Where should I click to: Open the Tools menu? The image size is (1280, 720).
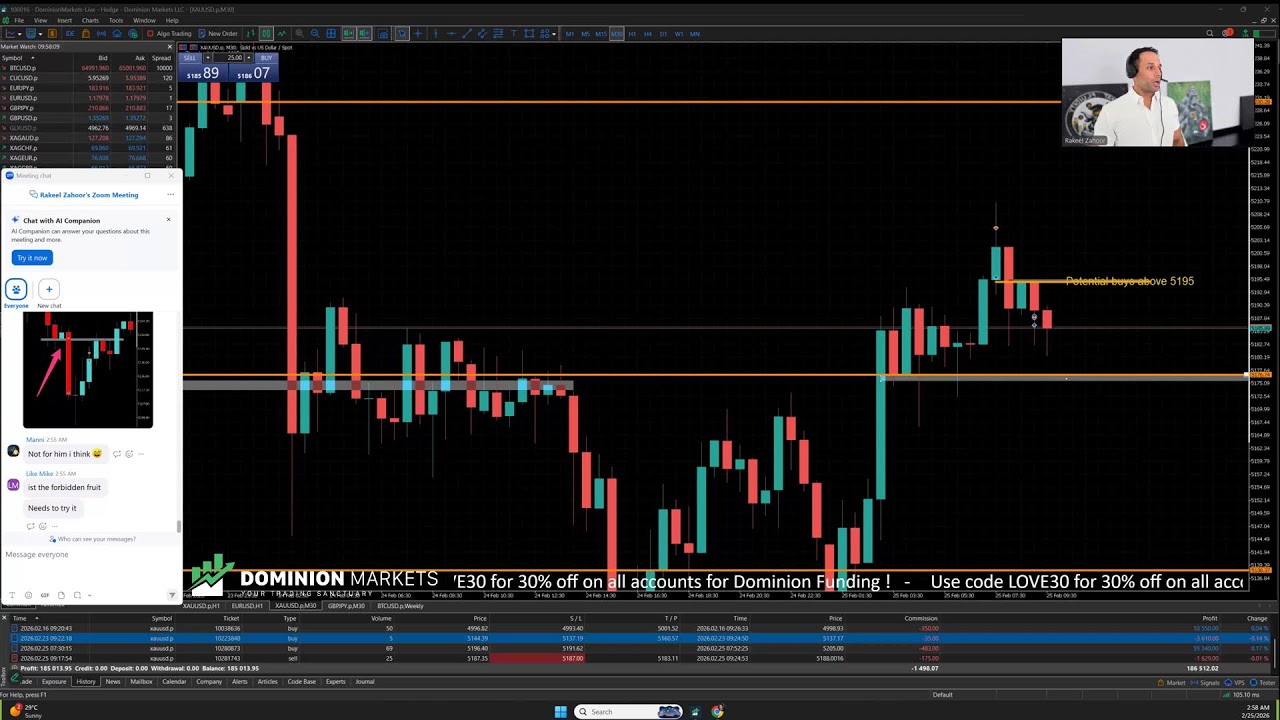[x=116, y=20]
